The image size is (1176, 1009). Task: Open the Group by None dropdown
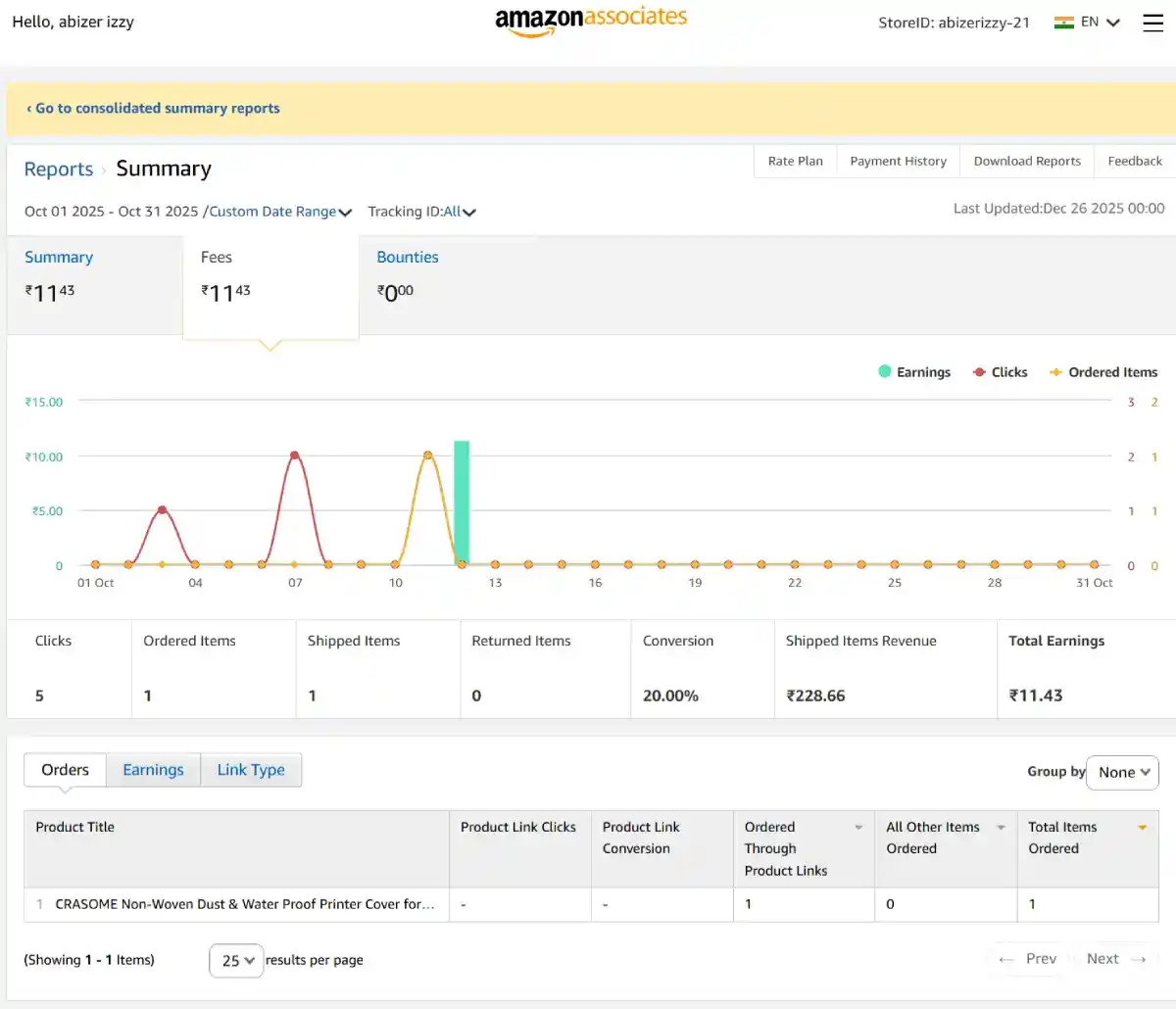[x=1122, y=772]
